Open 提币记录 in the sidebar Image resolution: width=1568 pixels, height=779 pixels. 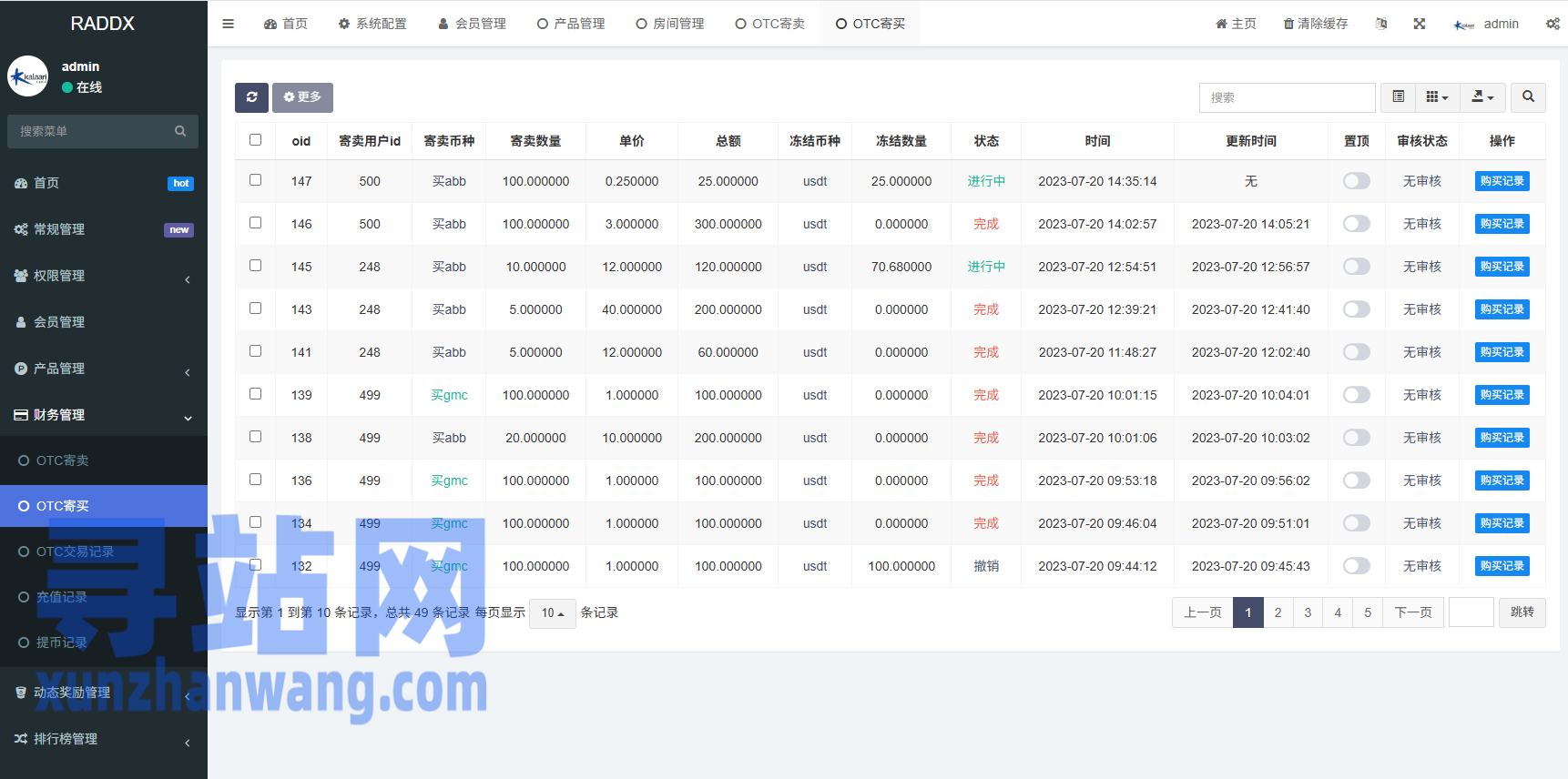(104, 642)
